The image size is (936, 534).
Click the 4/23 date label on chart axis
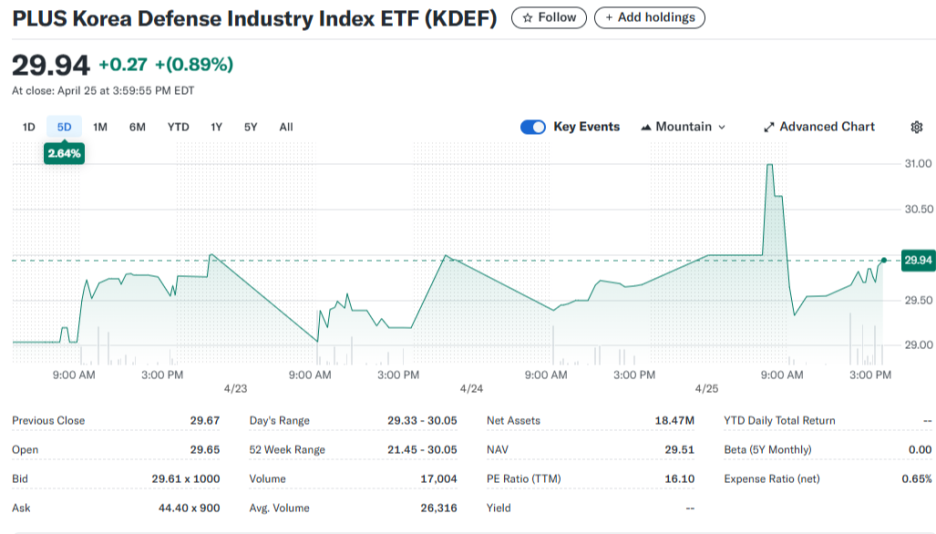point(235,389)
